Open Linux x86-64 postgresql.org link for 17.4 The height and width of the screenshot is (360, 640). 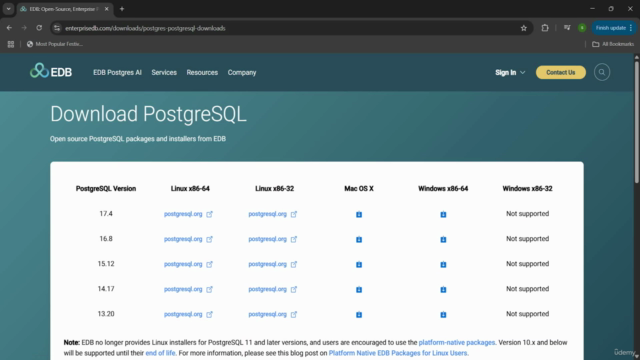click(188, 214)
